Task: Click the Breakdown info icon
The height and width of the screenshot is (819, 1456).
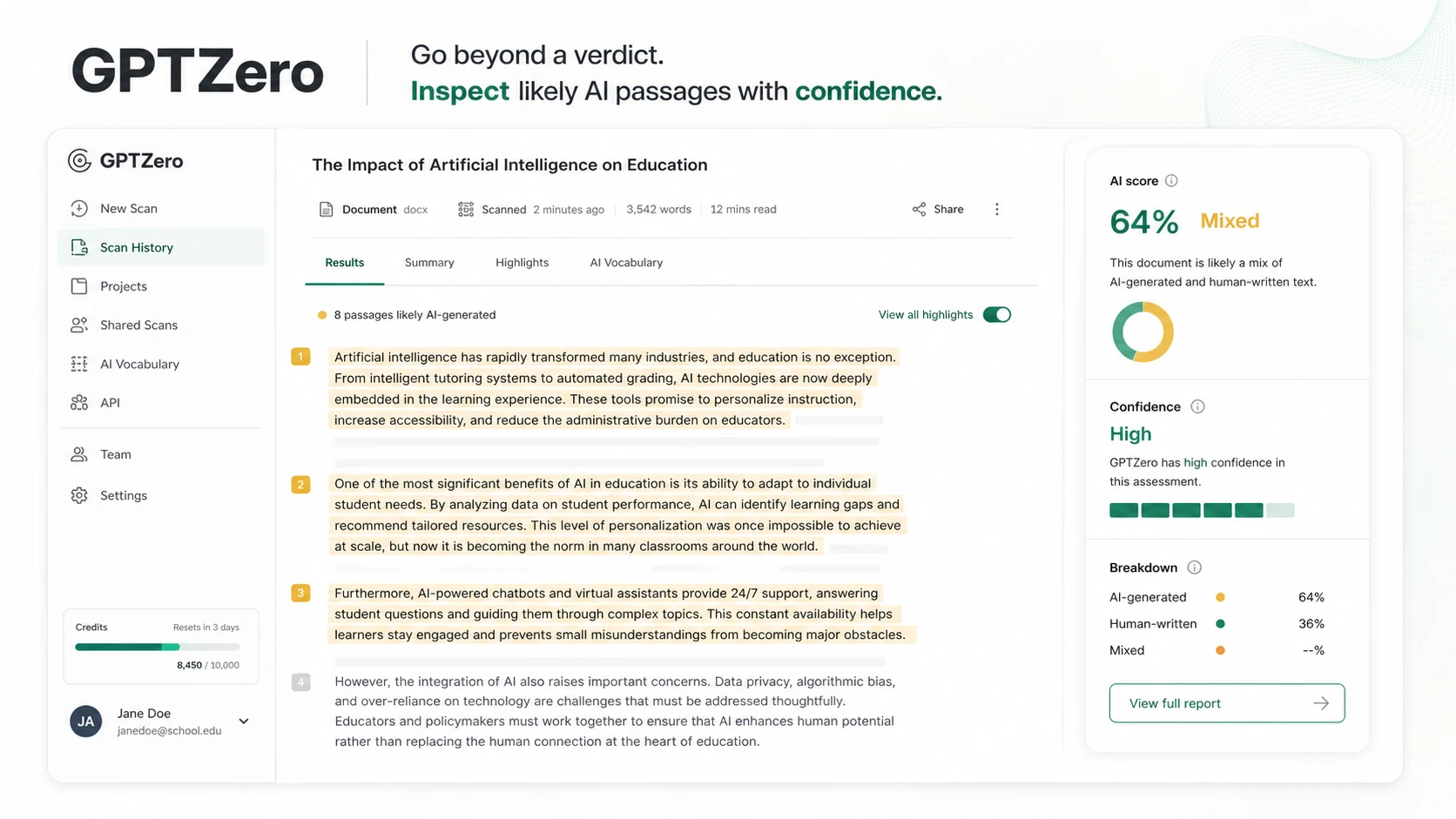Action: click(x=1195, y=567)
